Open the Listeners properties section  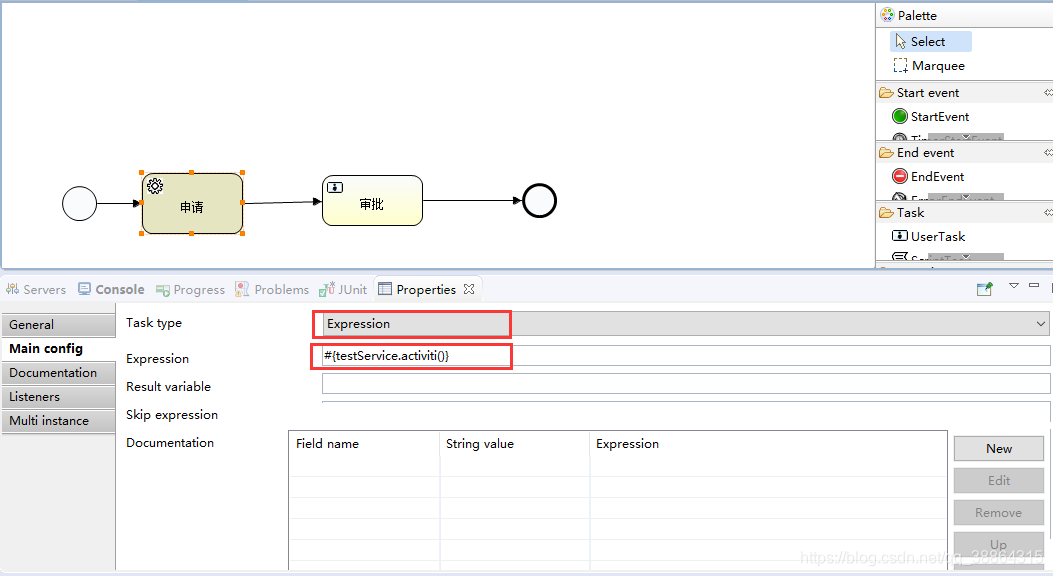(58, 397)
